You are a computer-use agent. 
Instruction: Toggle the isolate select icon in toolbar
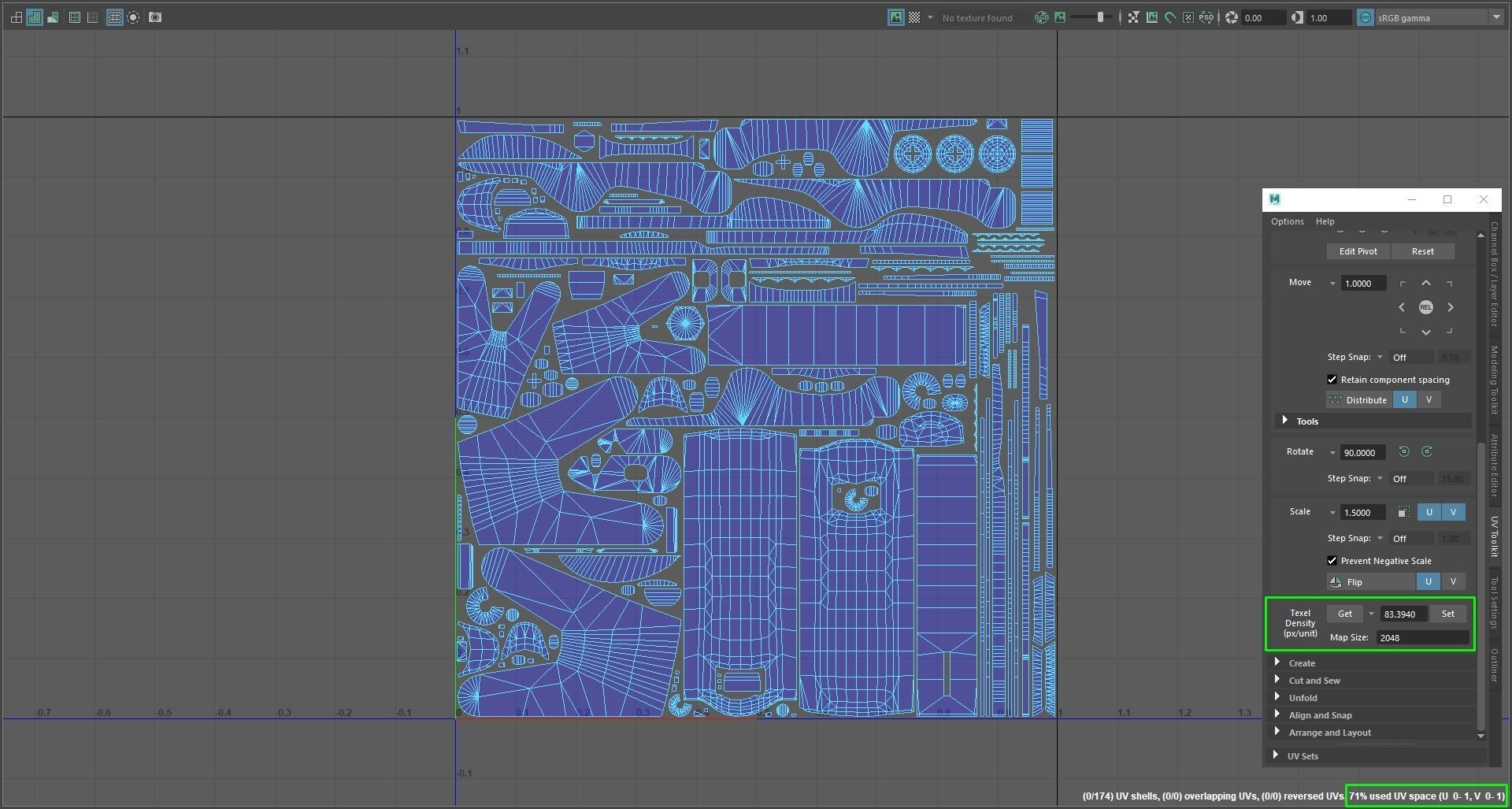(x=133, y=17)
